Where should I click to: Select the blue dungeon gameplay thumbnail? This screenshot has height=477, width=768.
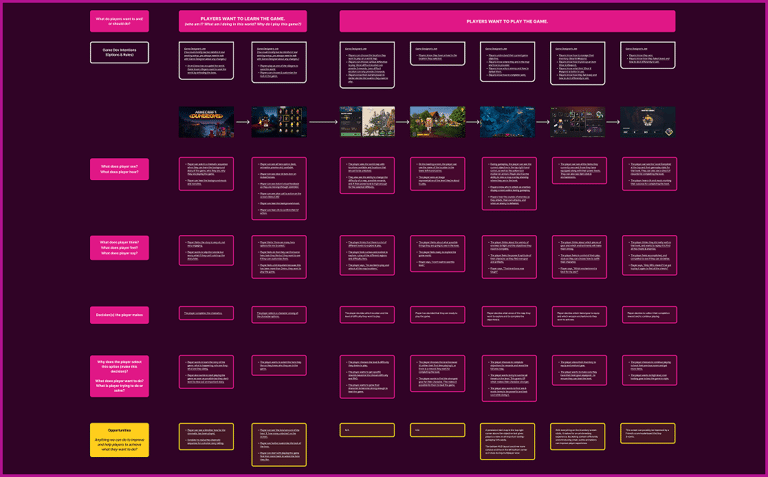[507, 122]
